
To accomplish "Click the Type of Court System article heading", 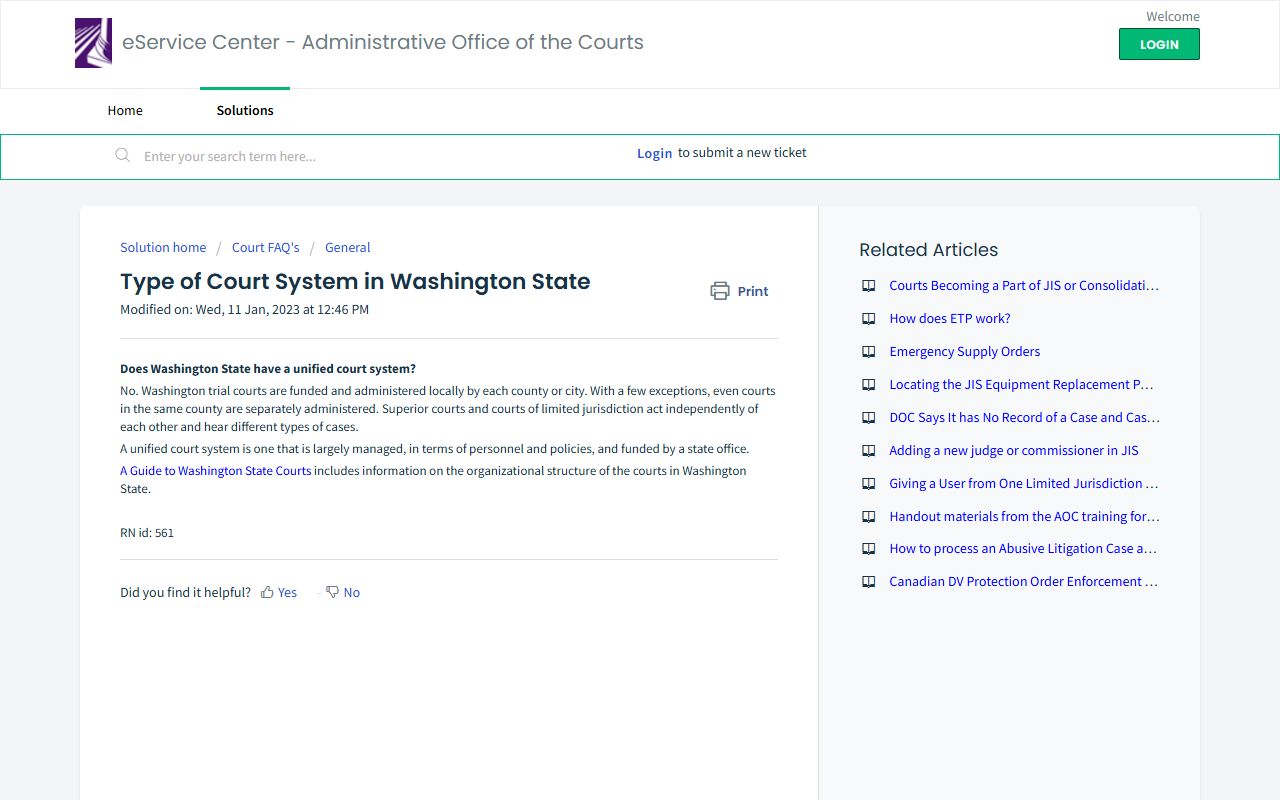I will (355, 282).
